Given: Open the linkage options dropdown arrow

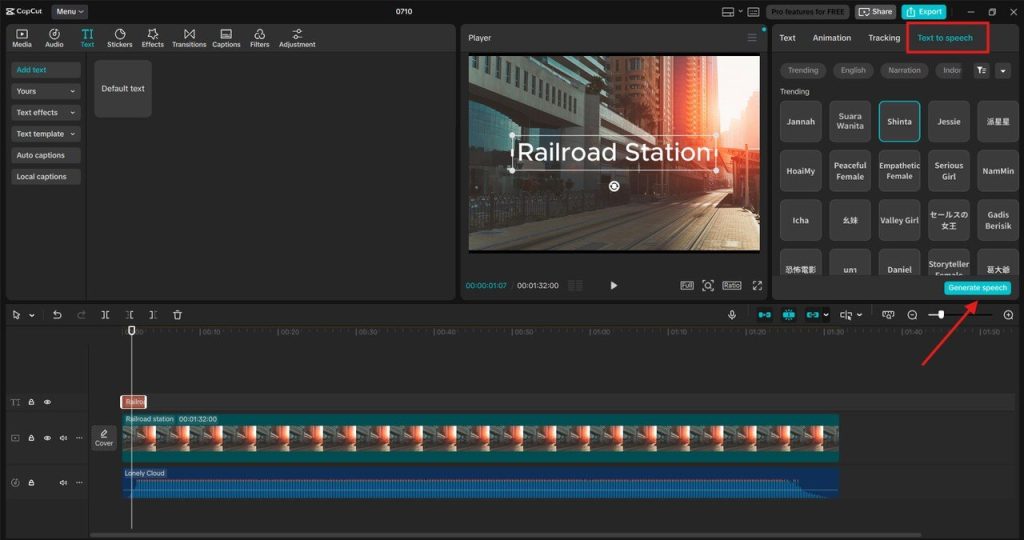Looking at the screenshot, I should [x=826, y=315].
